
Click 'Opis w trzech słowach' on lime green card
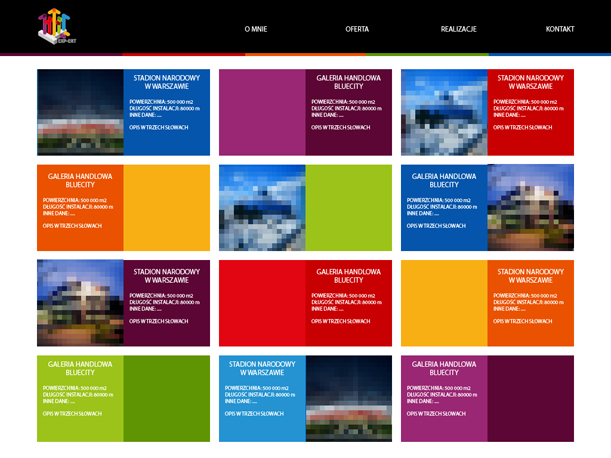coord(72,414)
